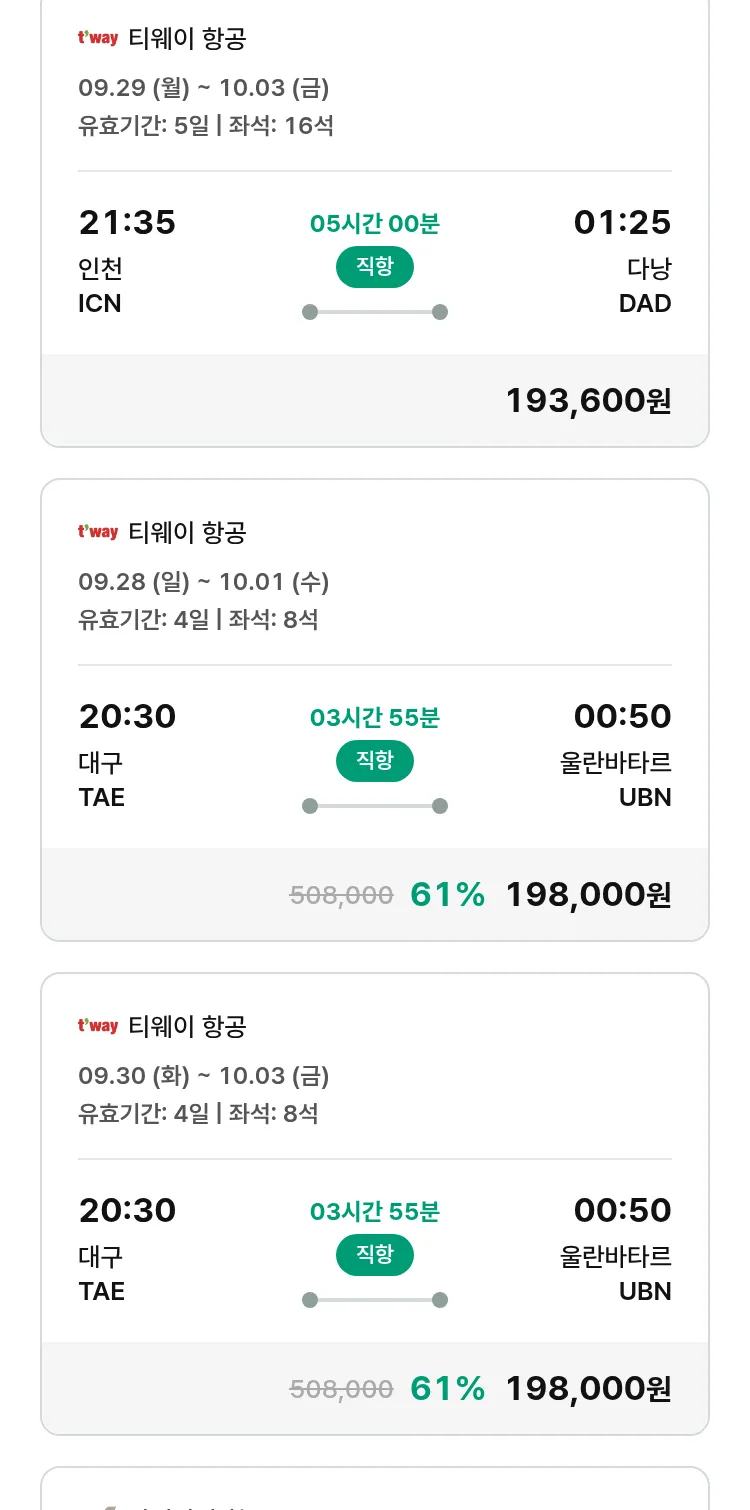Open the 09.30 (화) ~ 10.03 (금) flight
This screenshot has width=750, height=1510.
point(204,1076)
